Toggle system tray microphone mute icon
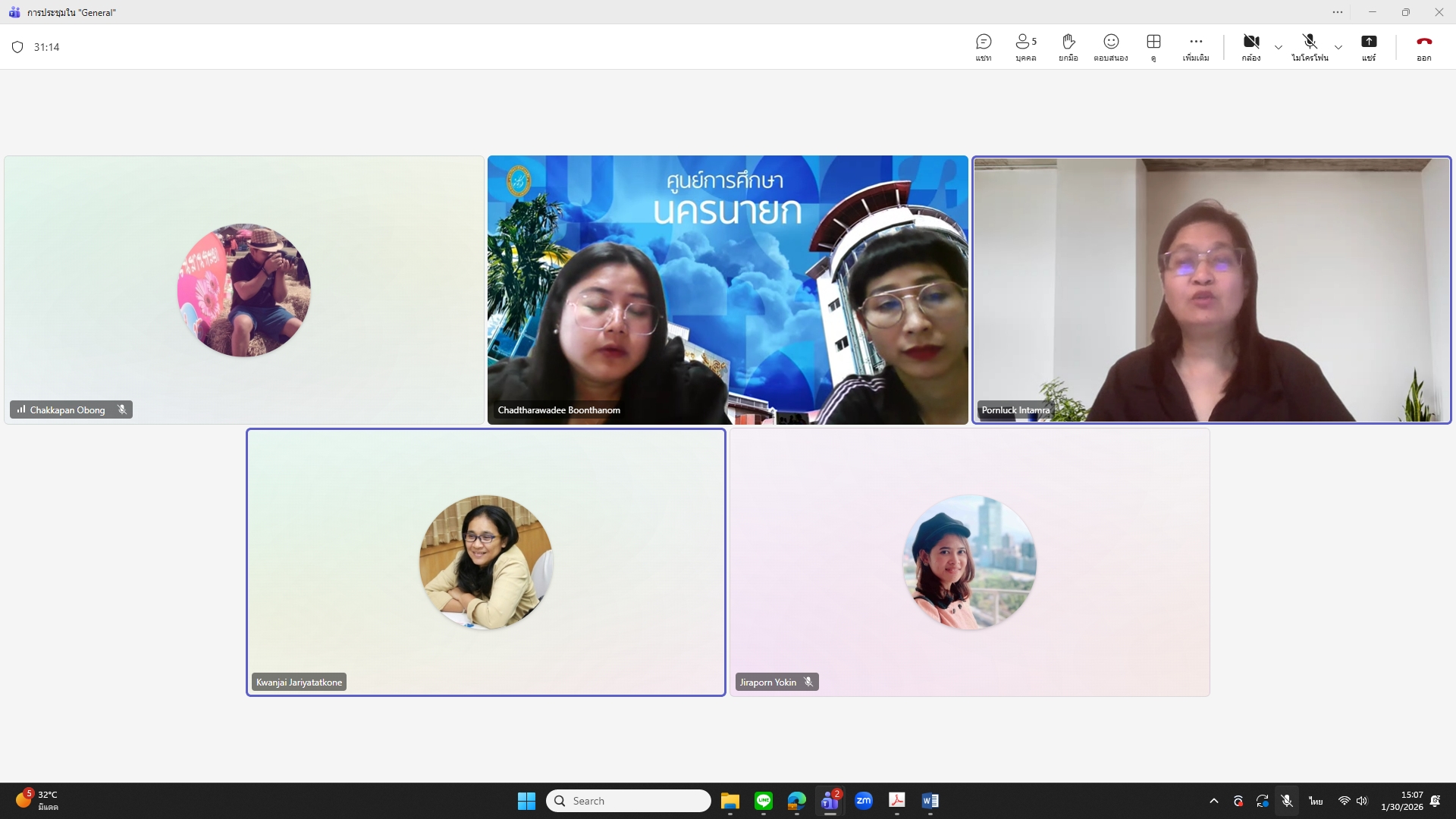The image size is (1456, 819). 1287,801
